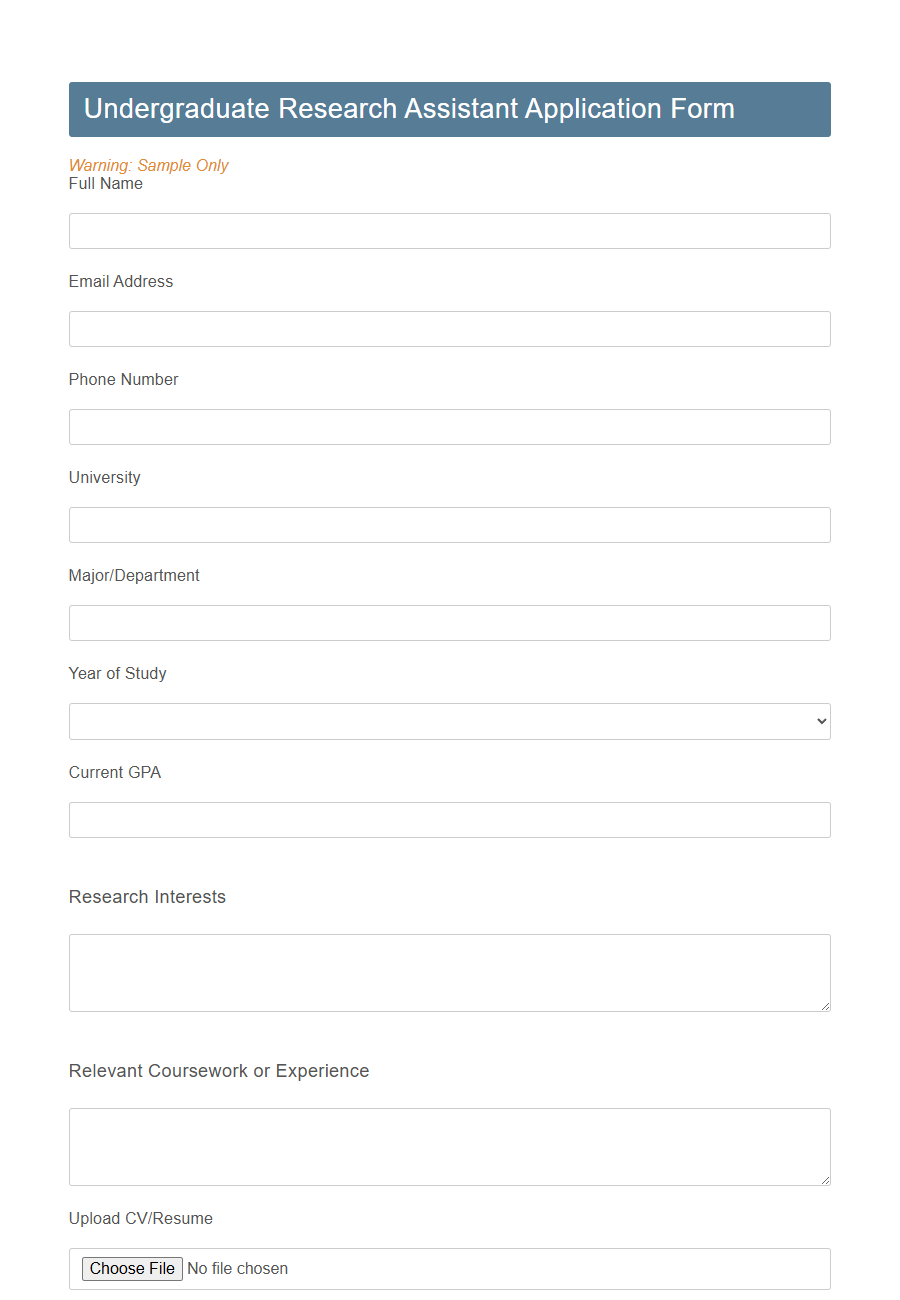900x1300 pixels.
Task: Click the University input field
Action: pyautogui.click(x=449, y=525)
